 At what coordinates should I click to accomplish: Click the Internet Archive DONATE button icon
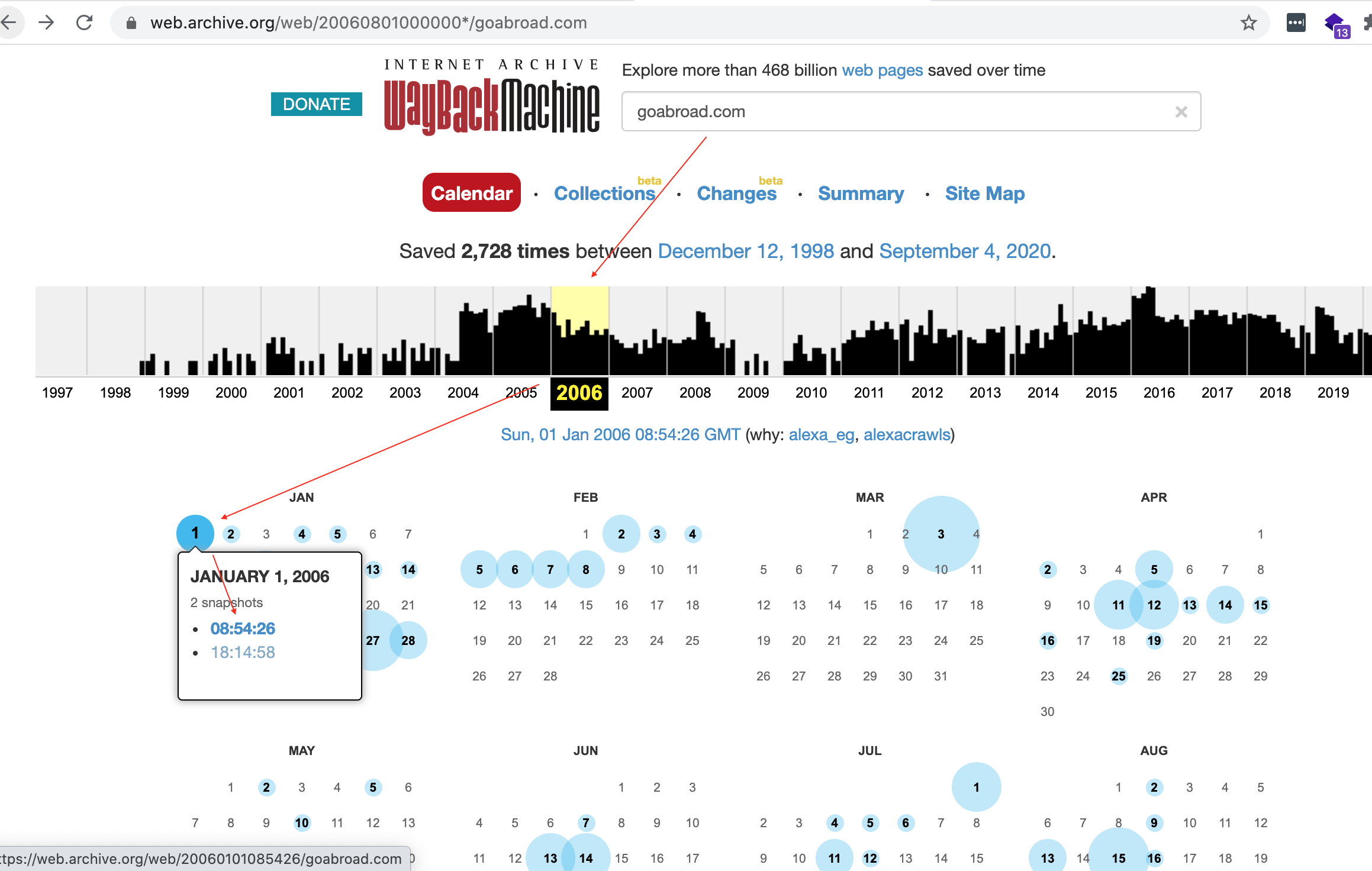(x=315, y=104)
